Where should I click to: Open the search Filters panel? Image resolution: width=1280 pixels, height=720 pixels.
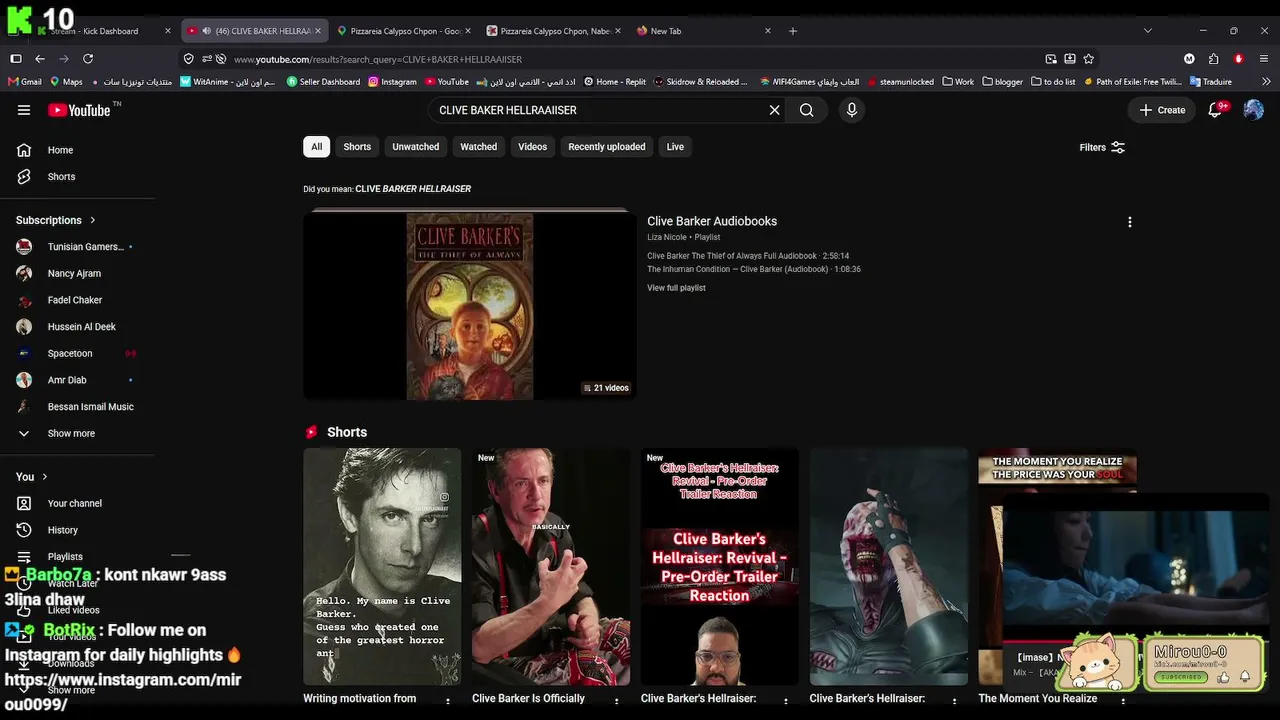click(1102, 147)
